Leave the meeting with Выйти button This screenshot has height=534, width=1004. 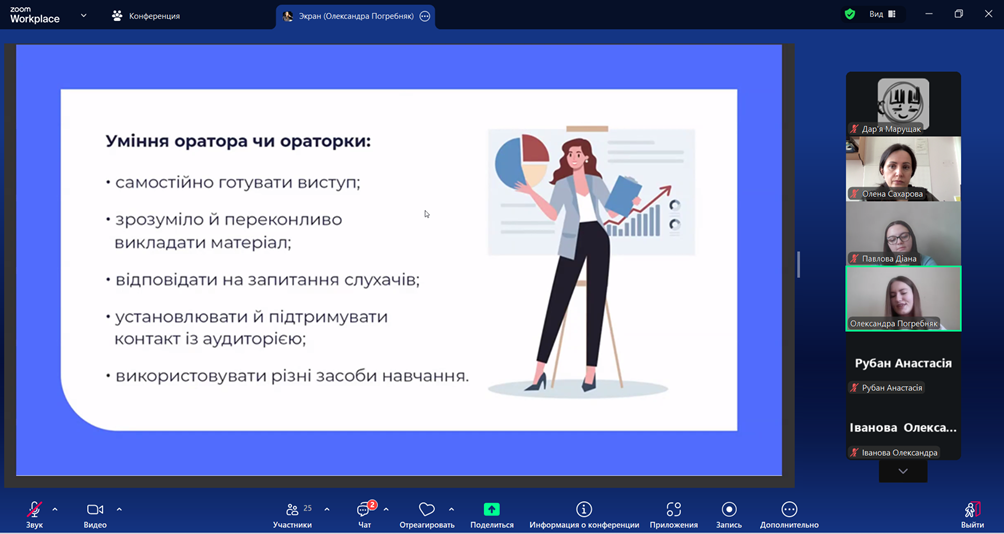click(x=971, y=514)
